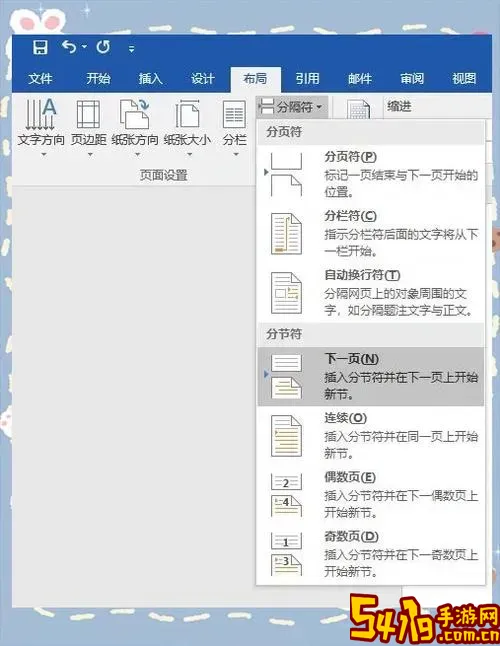Choose 连续(O) continuous section break
This screenshot has height=646, width=500.
pyautogui.click(x=371, y=436)
